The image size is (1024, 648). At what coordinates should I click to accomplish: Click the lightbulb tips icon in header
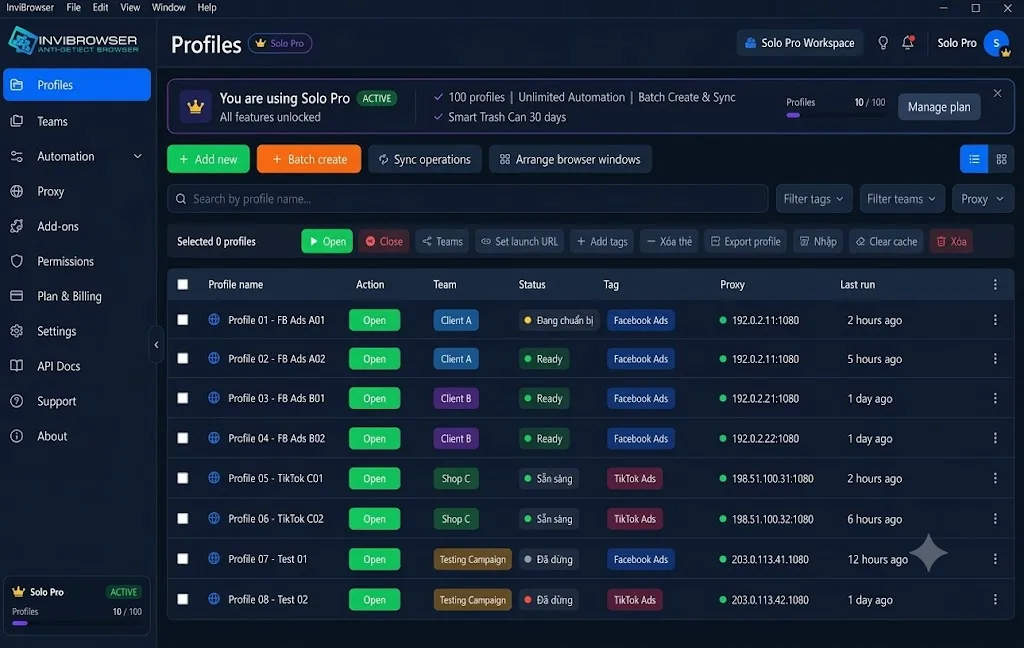(883, 43)
